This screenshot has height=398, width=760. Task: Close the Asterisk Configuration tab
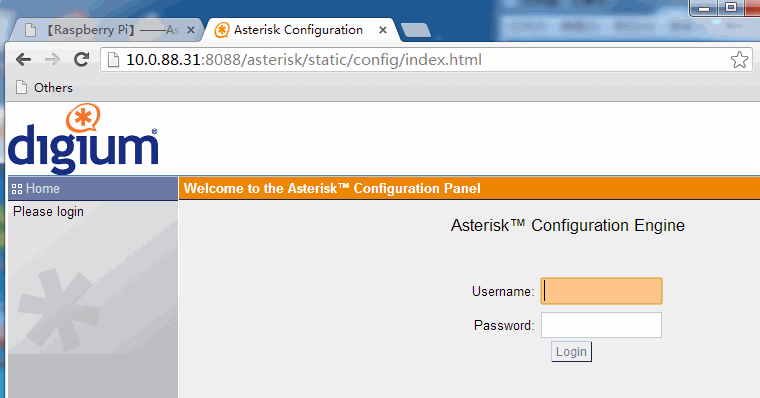tap(383, 30)
